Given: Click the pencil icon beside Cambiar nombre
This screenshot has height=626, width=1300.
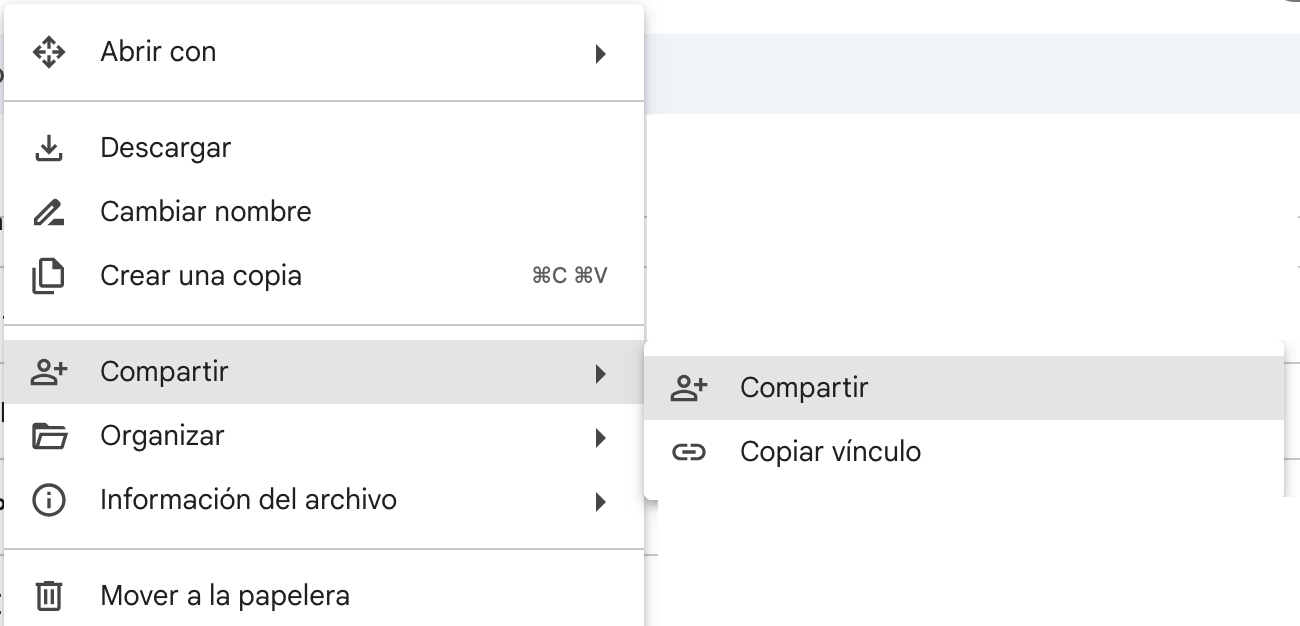Looking at the screenshot, I should point(49,212).
